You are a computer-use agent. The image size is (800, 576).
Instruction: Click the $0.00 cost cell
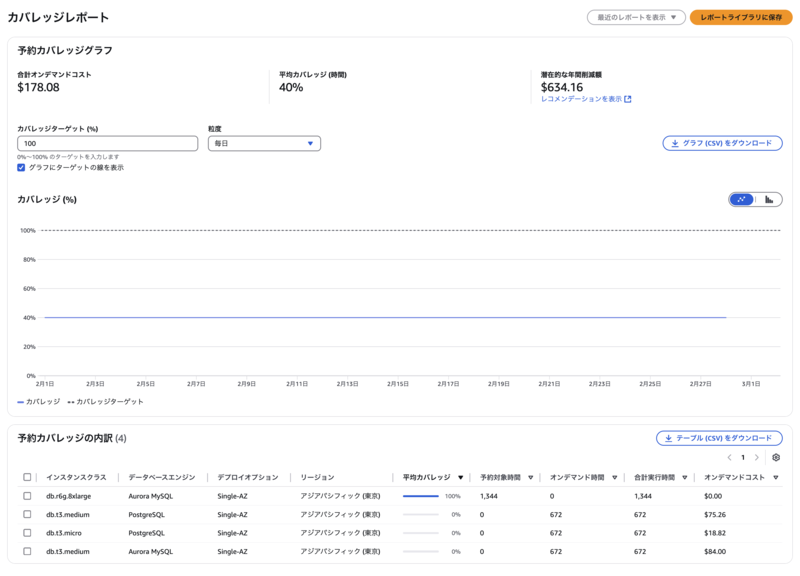[713, 496]
